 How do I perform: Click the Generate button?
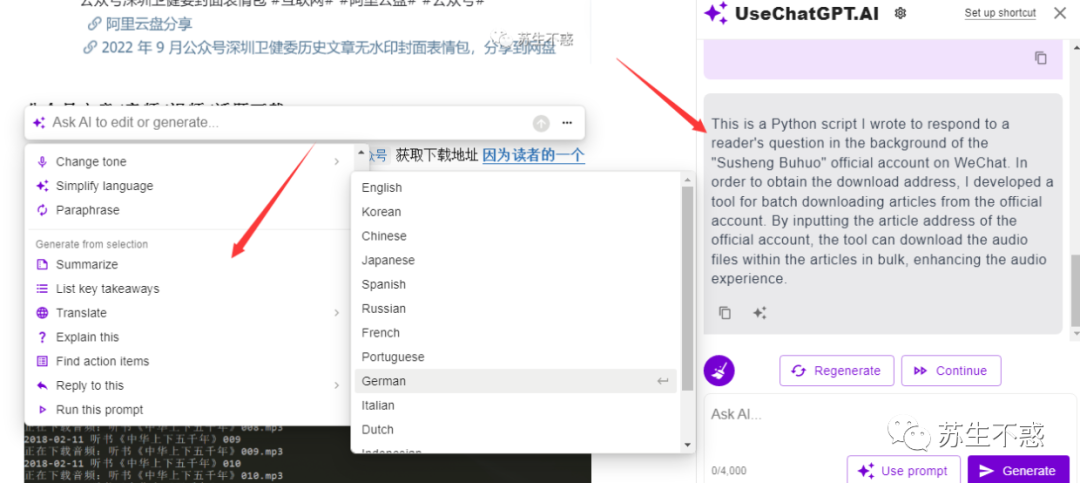[1018, 471]
